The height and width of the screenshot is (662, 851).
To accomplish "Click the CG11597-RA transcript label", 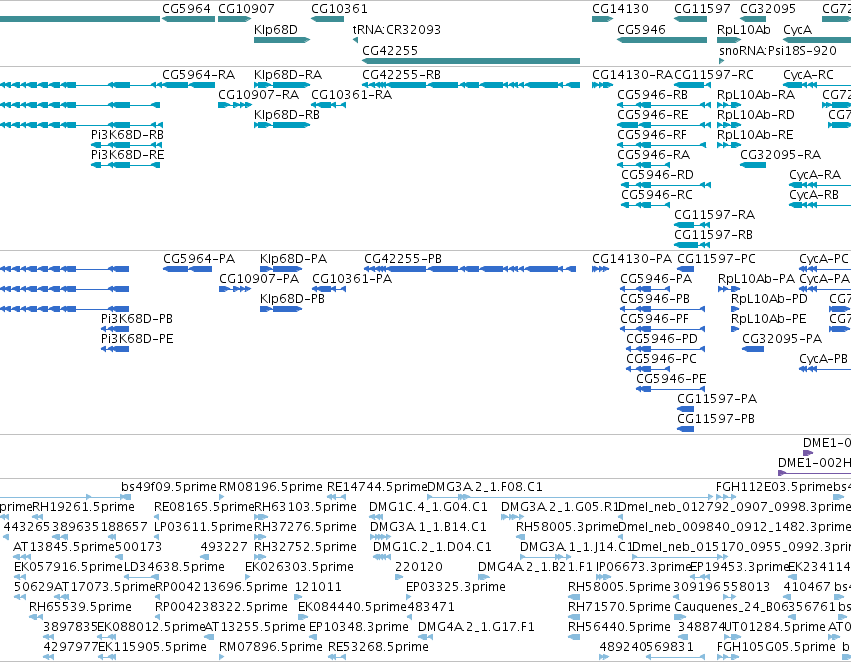I will [x=714, y=215].
